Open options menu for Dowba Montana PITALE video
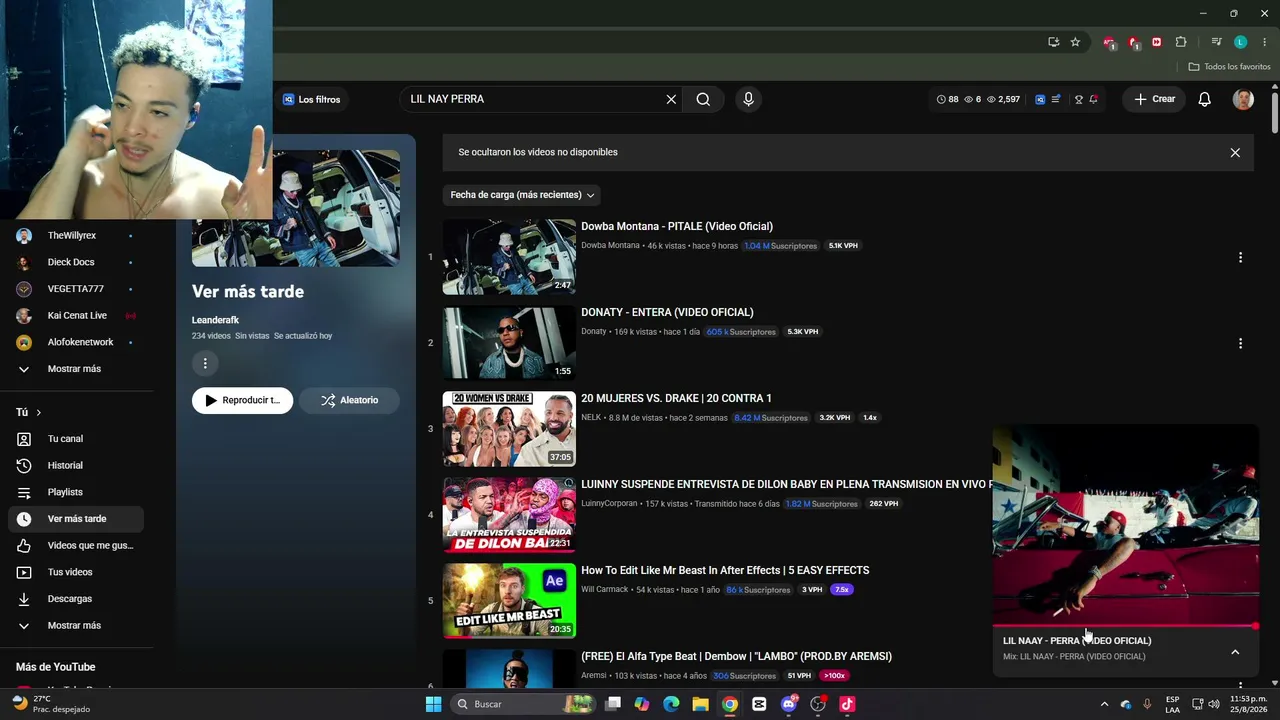Viewport: 1280px width, 720px height. coord(1240,257)
